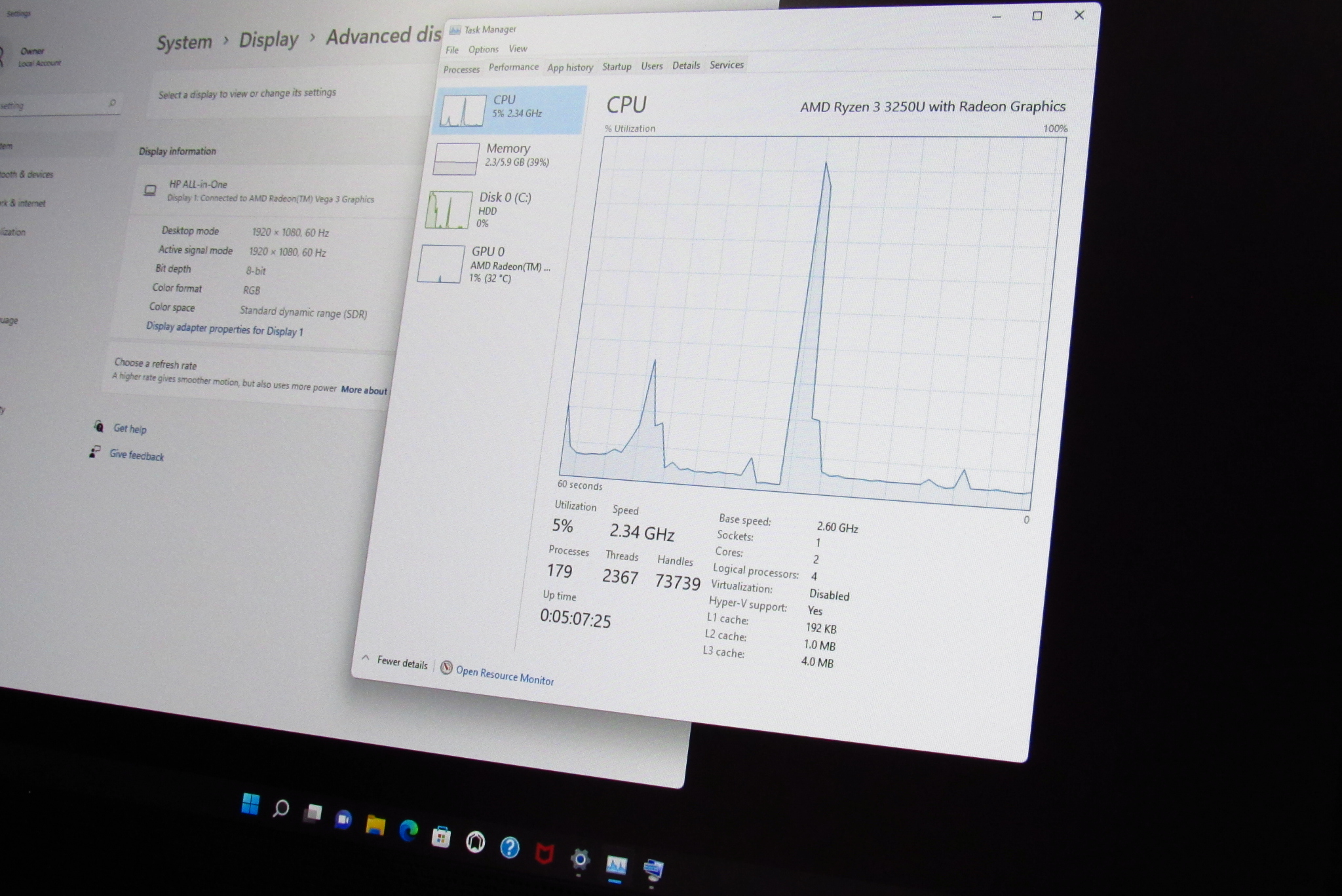Click the Task Manager taskbar icon

pos(617,866)
